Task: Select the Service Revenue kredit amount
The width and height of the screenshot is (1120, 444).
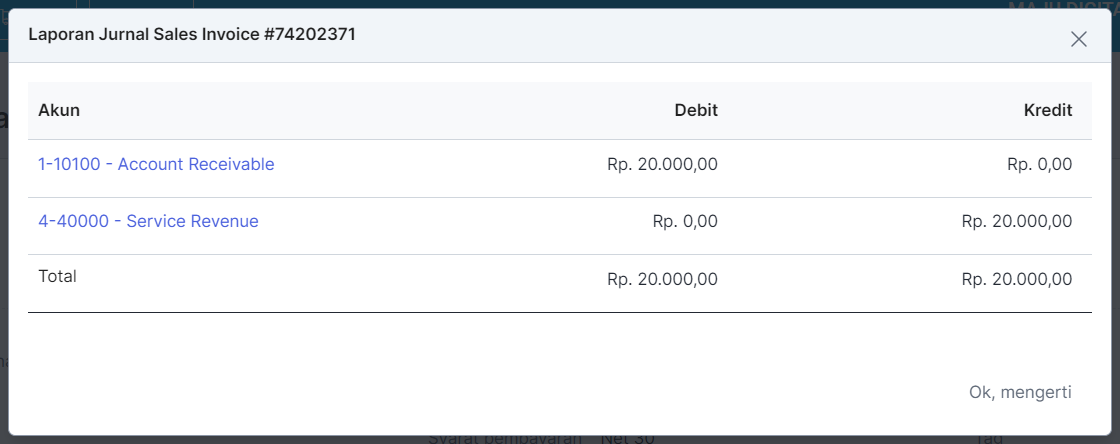Action: 1017,221
